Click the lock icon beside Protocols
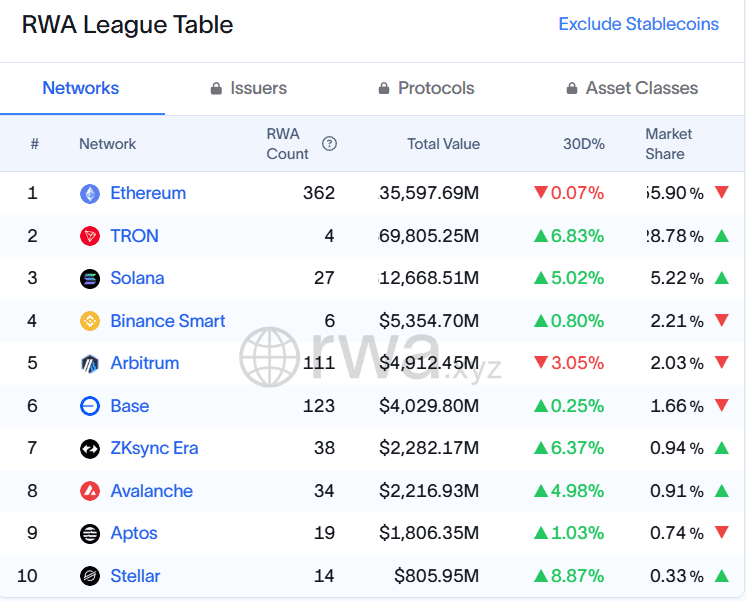Image resolution: width=746 pixels, height=602 pixels. coord(383,89)
